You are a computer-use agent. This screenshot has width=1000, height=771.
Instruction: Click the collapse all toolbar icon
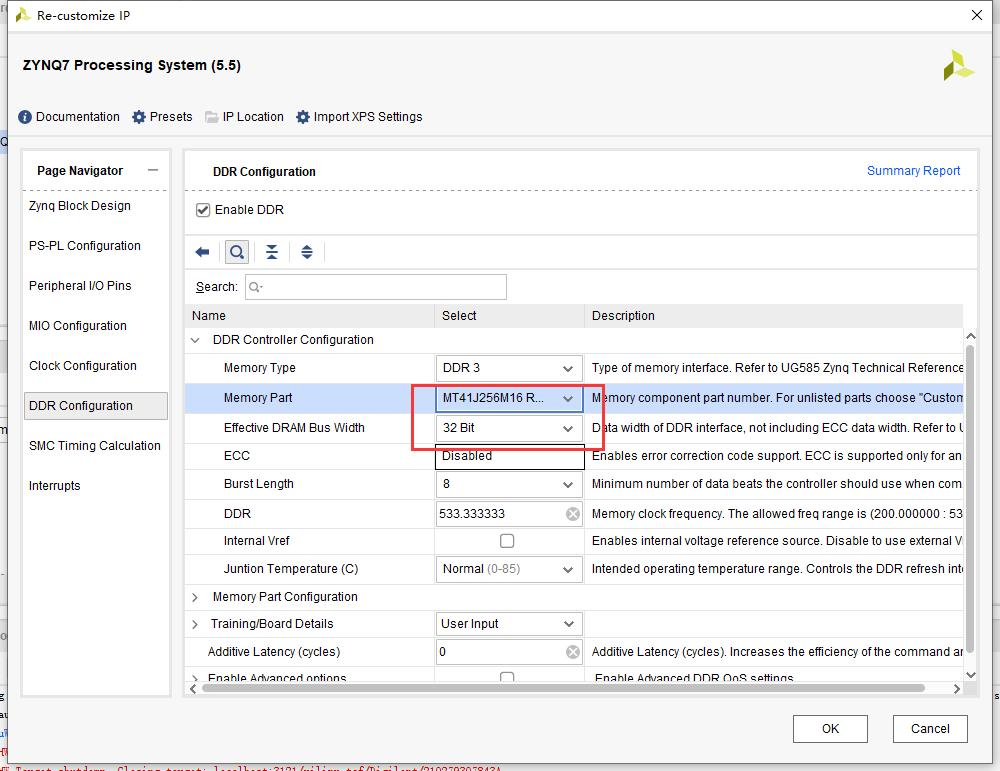[272, 252]
